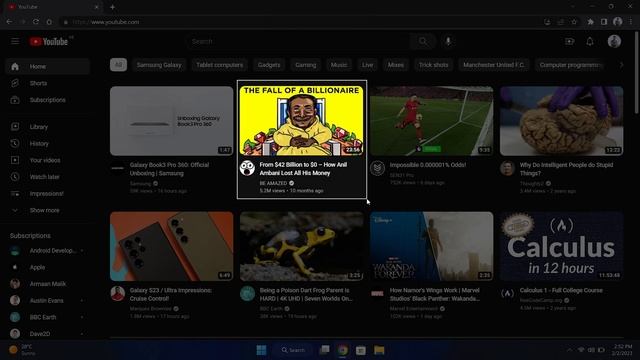Open browser extensions puzzle icon
Image resolution: width=640 pixels, height=360 pixels.
click(590, 22)
